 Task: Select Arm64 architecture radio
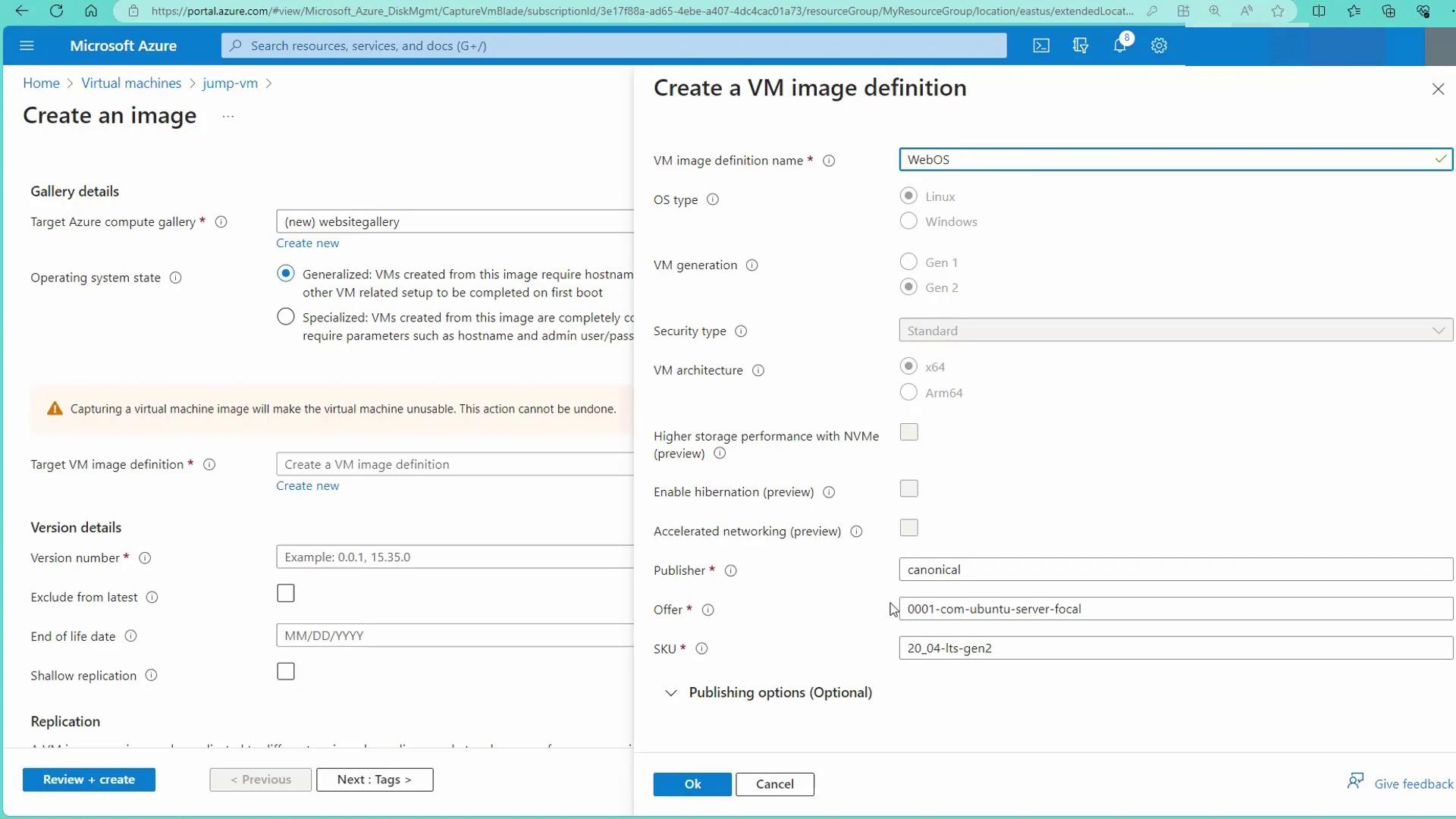click(908, 392)
